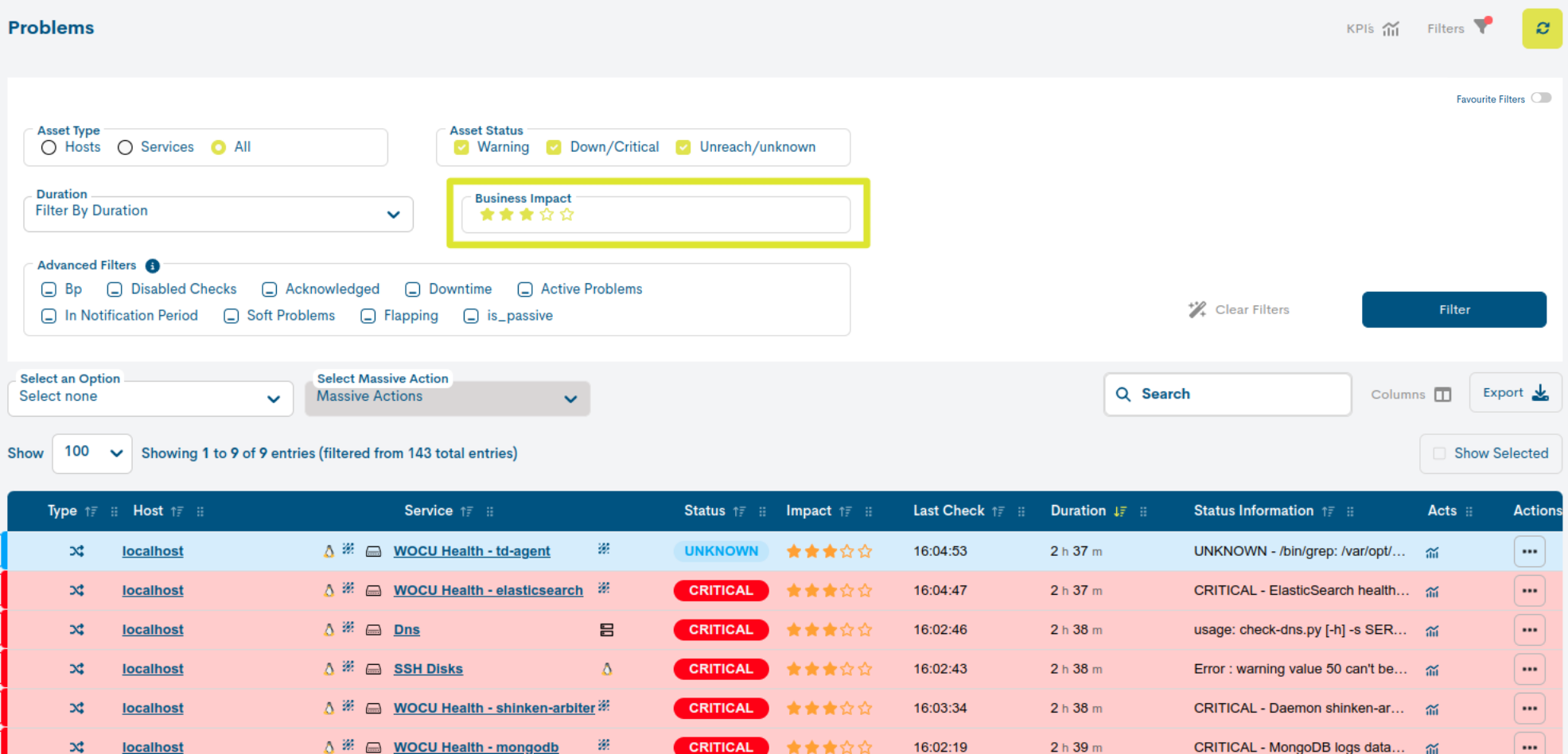Sort table by Service column header
The width and height of the screenshot is (1568, 754).
coord(428,511)
